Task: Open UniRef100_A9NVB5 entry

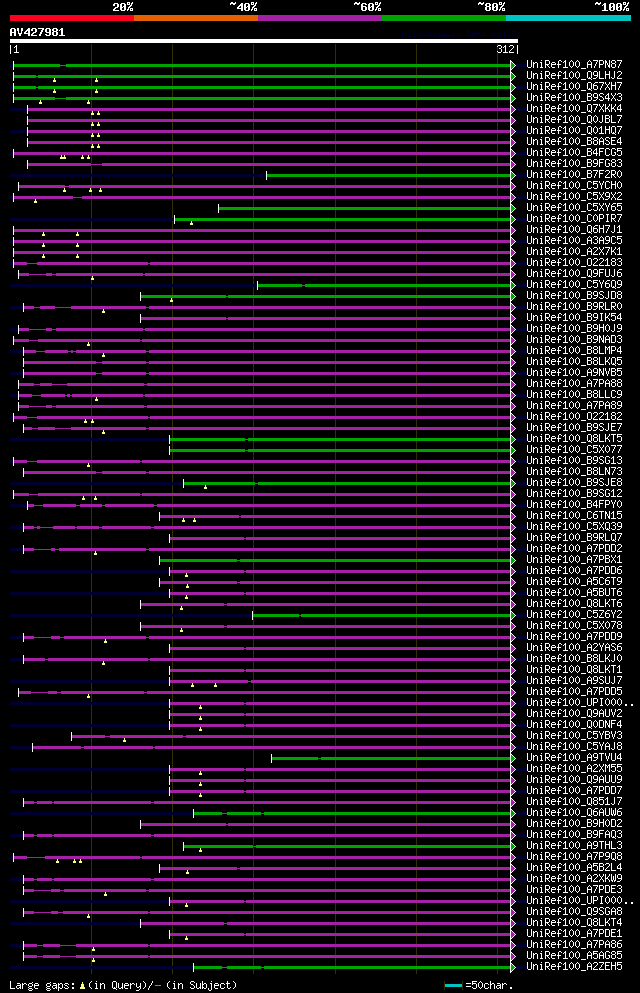Action: pos(574,373)
